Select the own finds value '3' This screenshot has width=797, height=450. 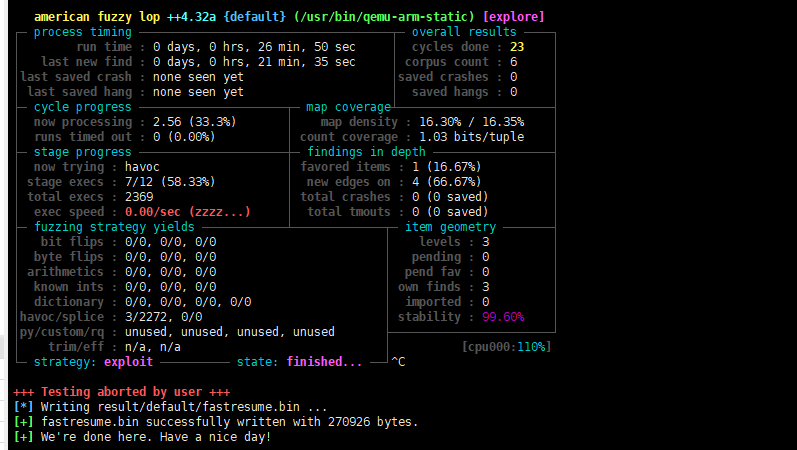[485, 287]
